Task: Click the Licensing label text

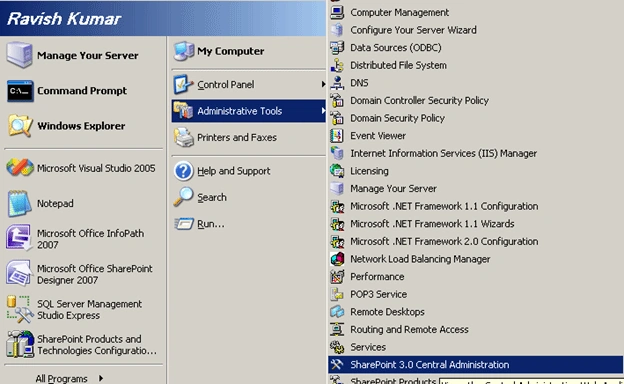Action: (369, 171)
